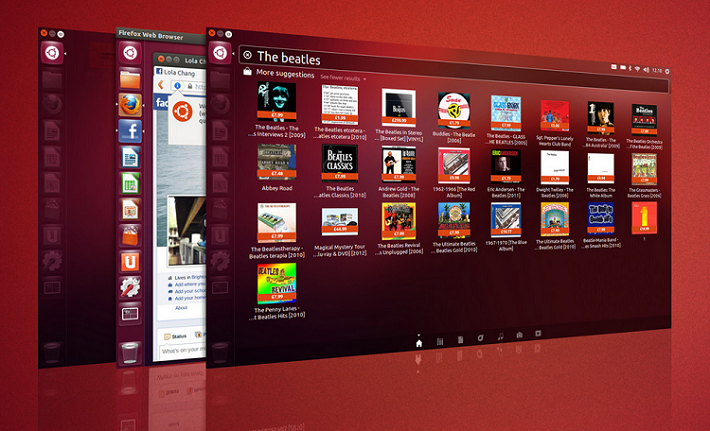
Task: Select the Status tab in Facebook's composer
Action: coord(176,336)
